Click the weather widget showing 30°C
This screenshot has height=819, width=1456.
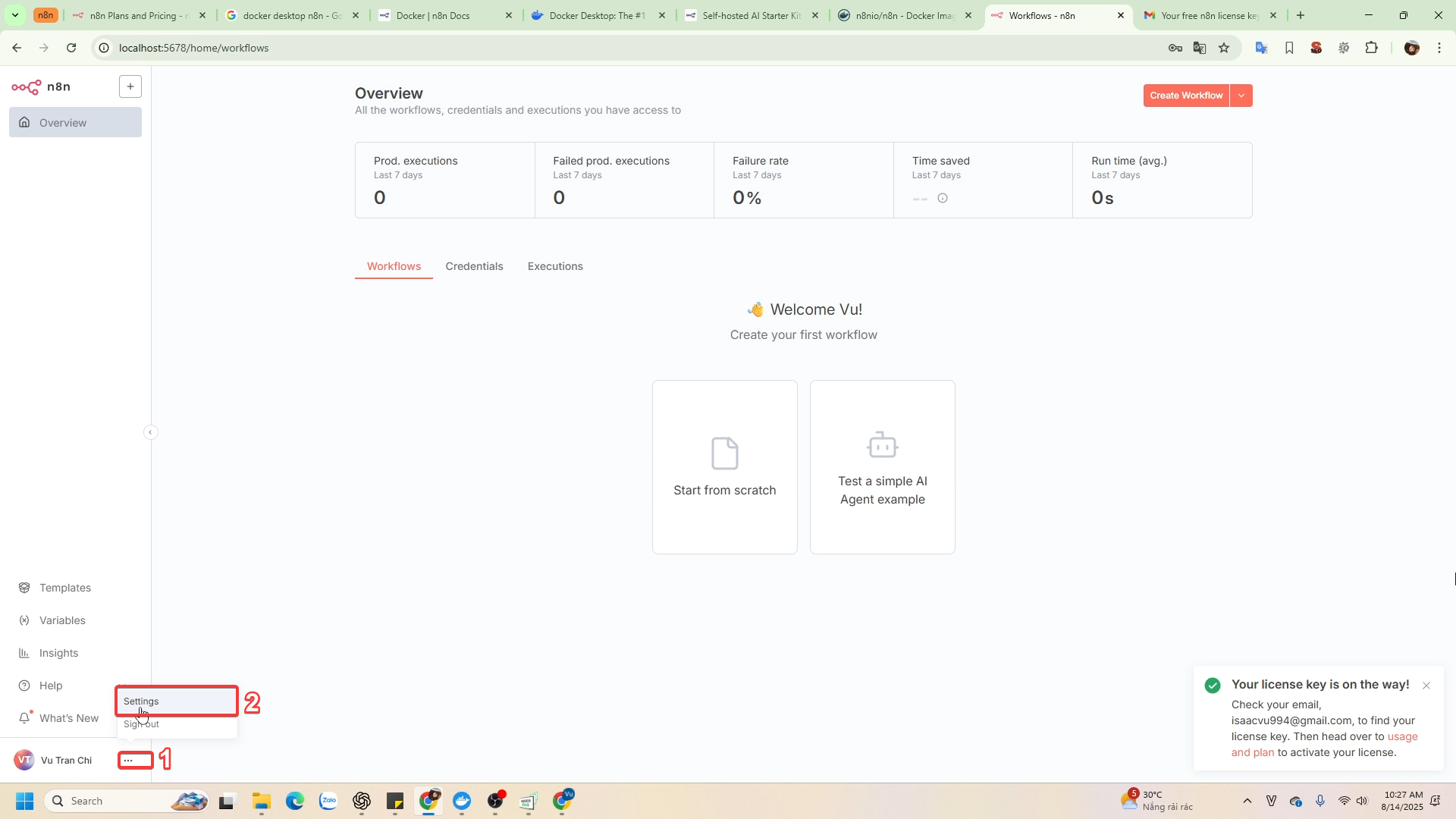(x=1158, y=801)
